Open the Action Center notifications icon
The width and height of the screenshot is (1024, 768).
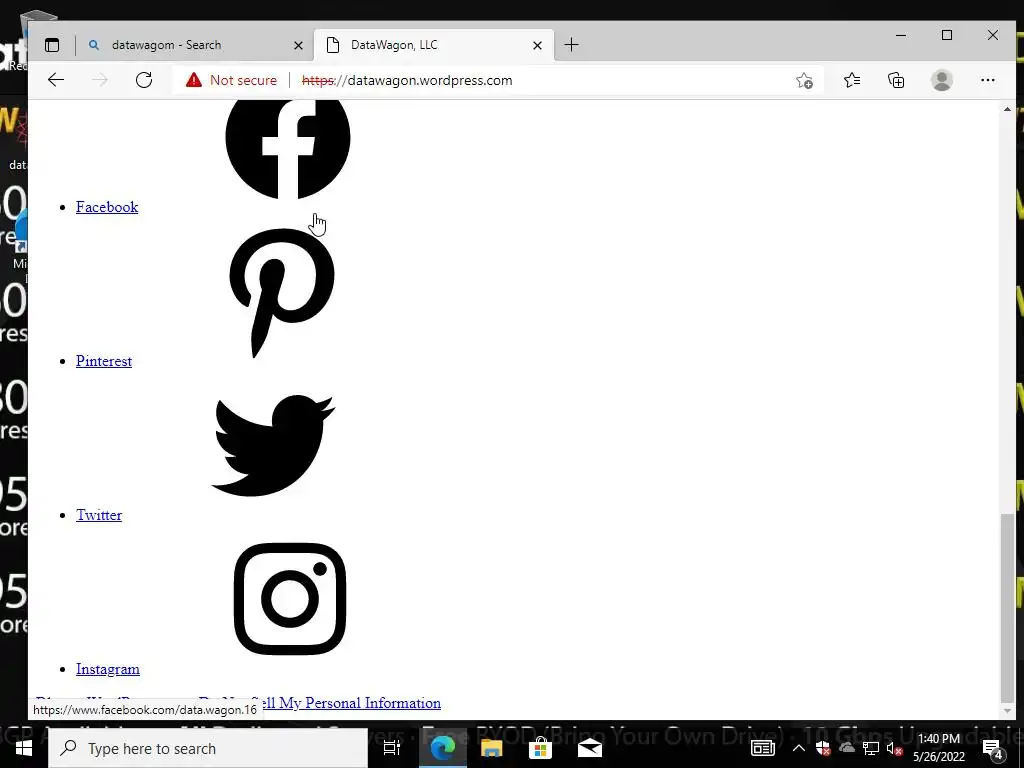point(993,748)
